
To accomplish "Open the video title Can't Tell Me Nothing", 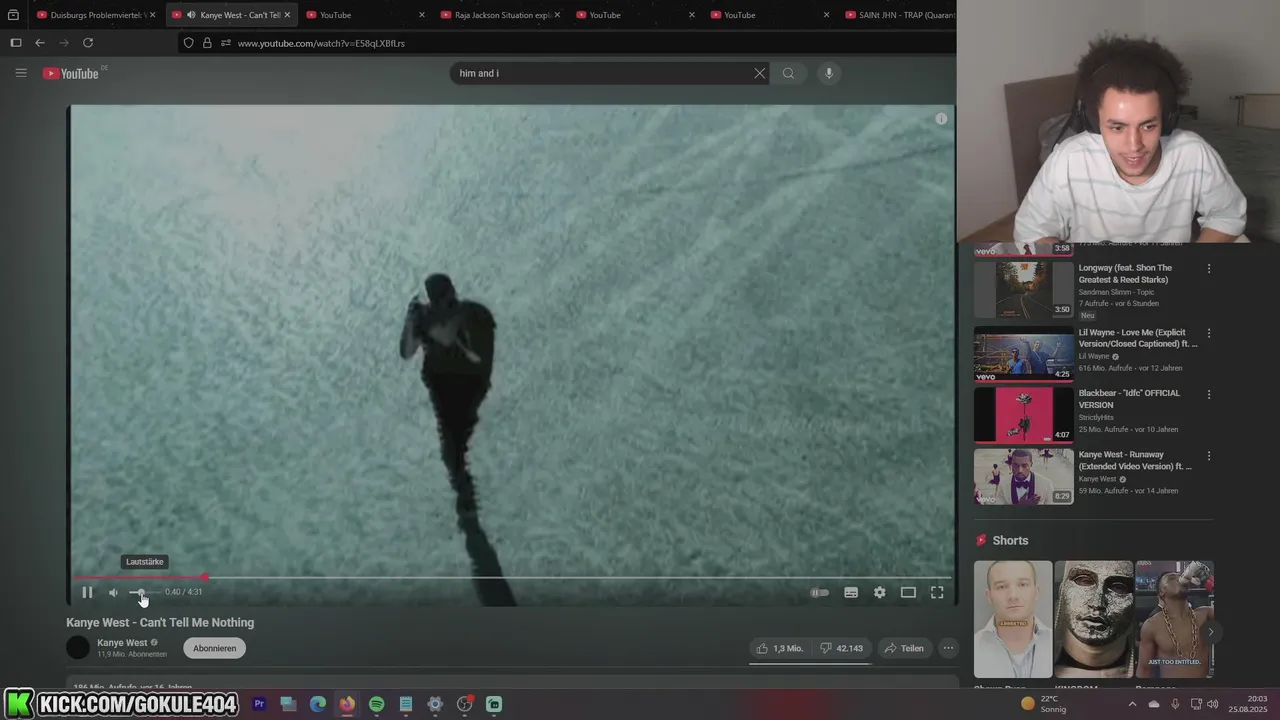I will click(x=160, y=622).
